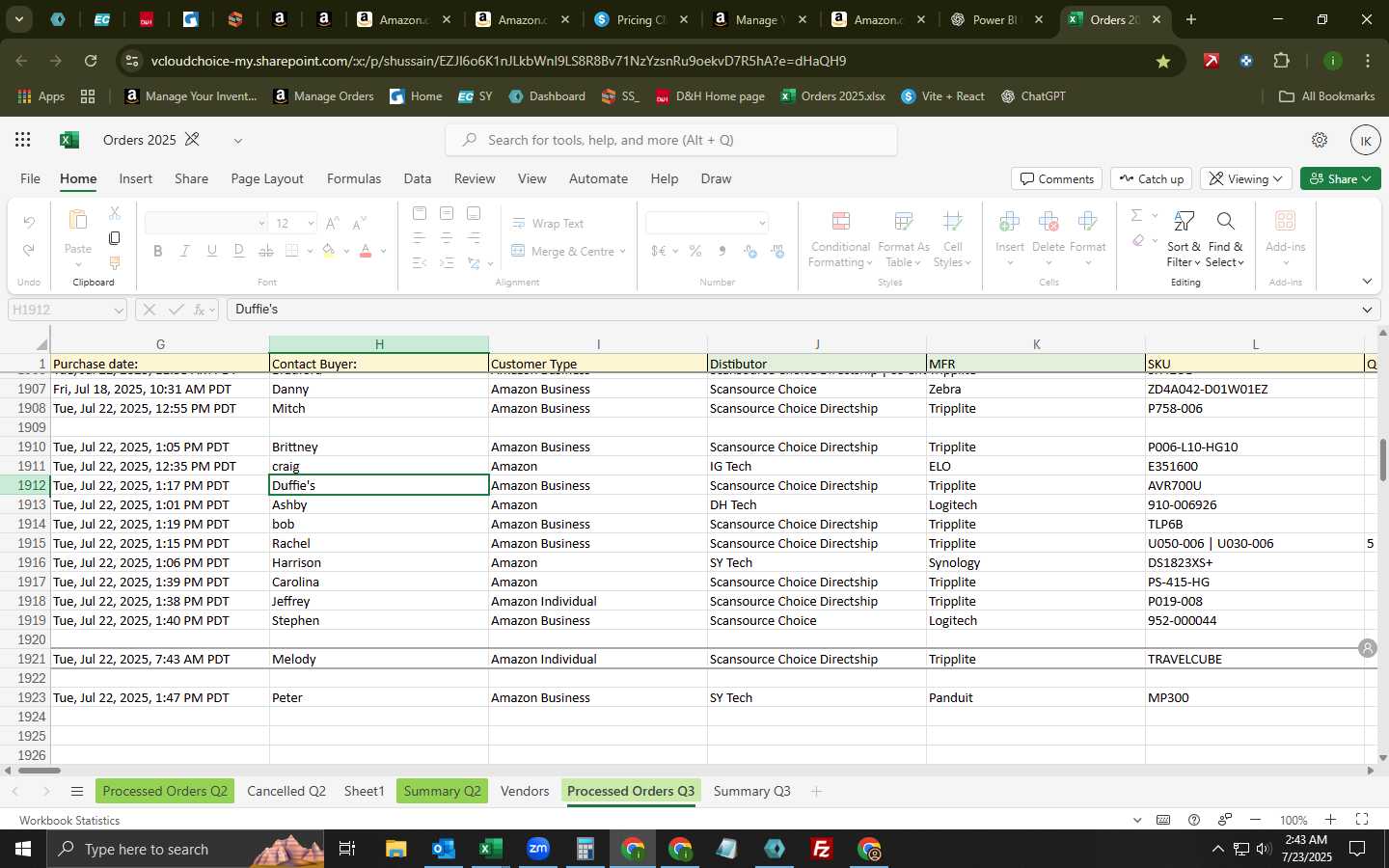
Task: Expand the font name dropdown
Action: click(x=260, y=223)
